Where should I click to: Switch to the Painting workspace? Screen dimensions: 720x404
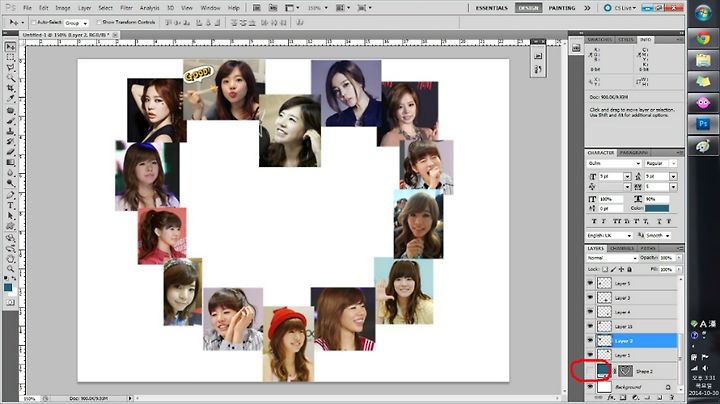(562, 8)
